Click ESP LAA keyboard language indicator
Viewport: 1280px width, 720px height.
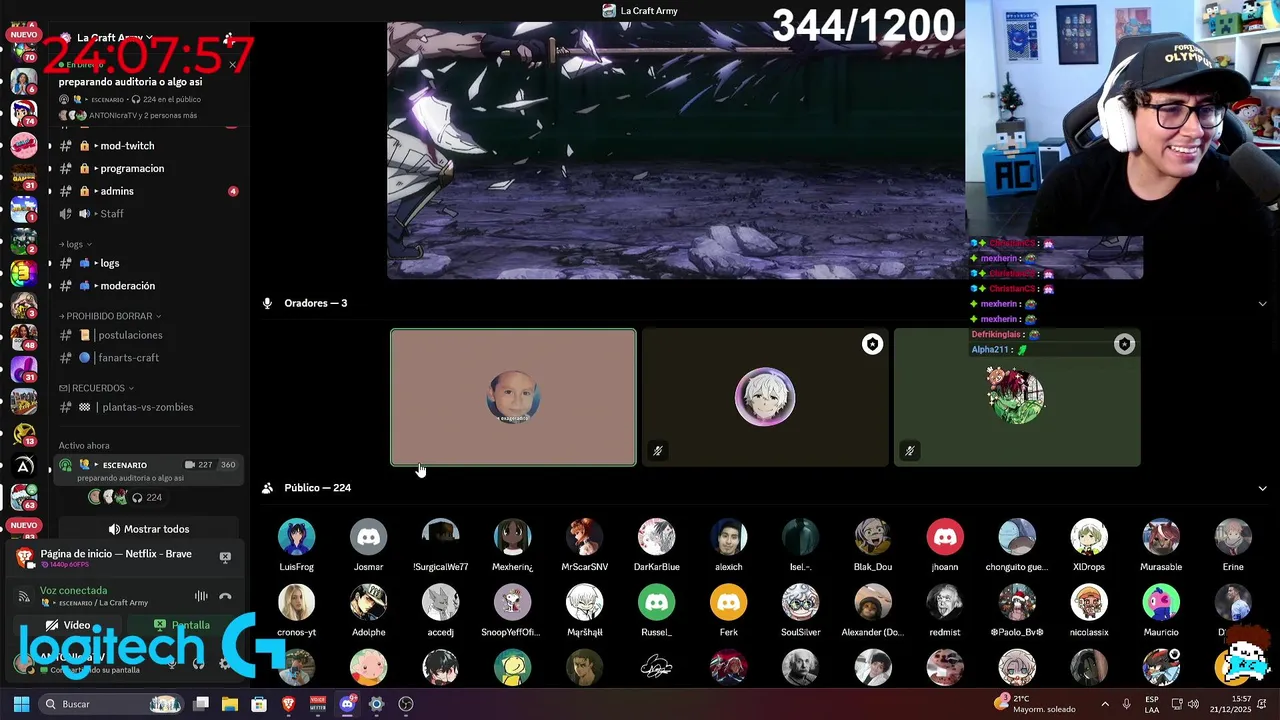1152,704
